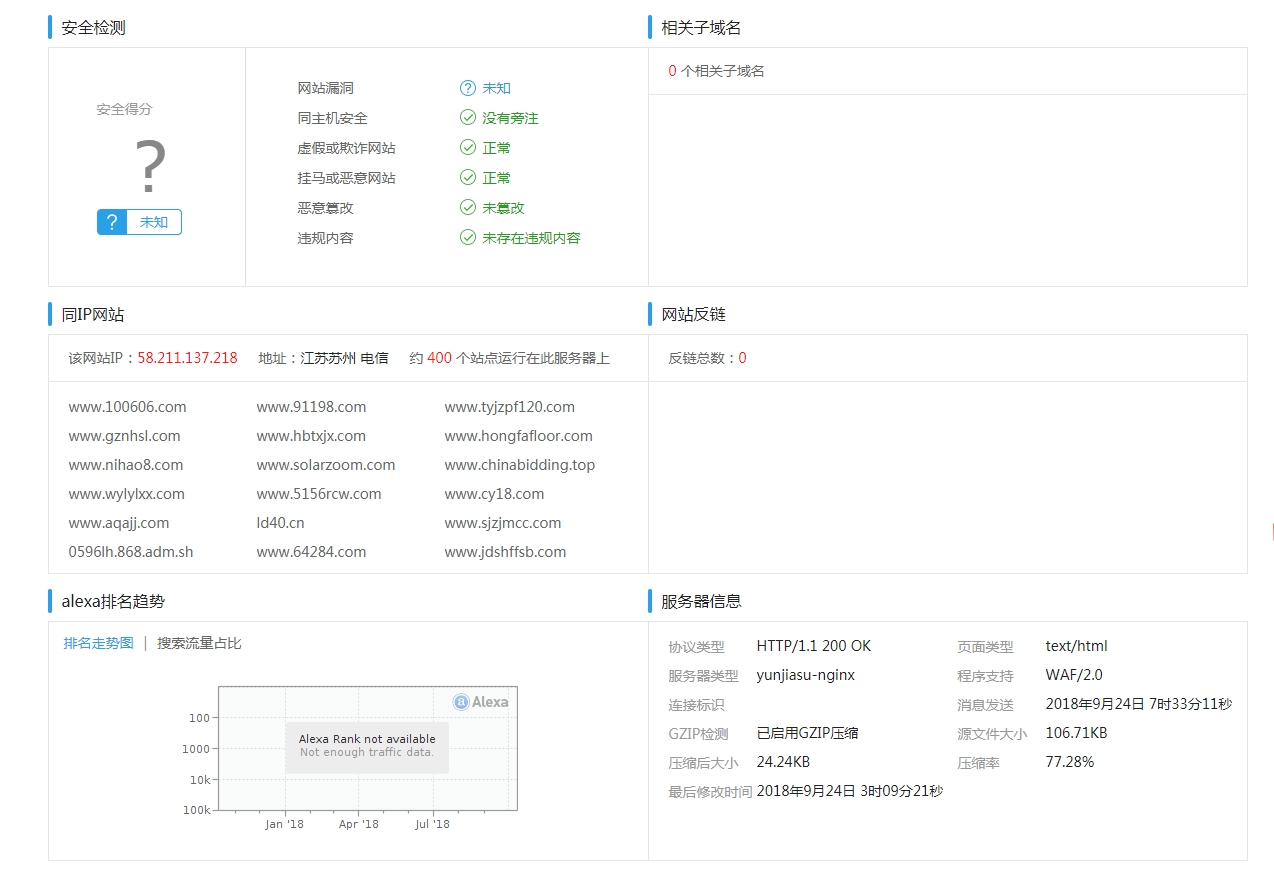Click the blue question mark security badge

[x=112, y=222]
